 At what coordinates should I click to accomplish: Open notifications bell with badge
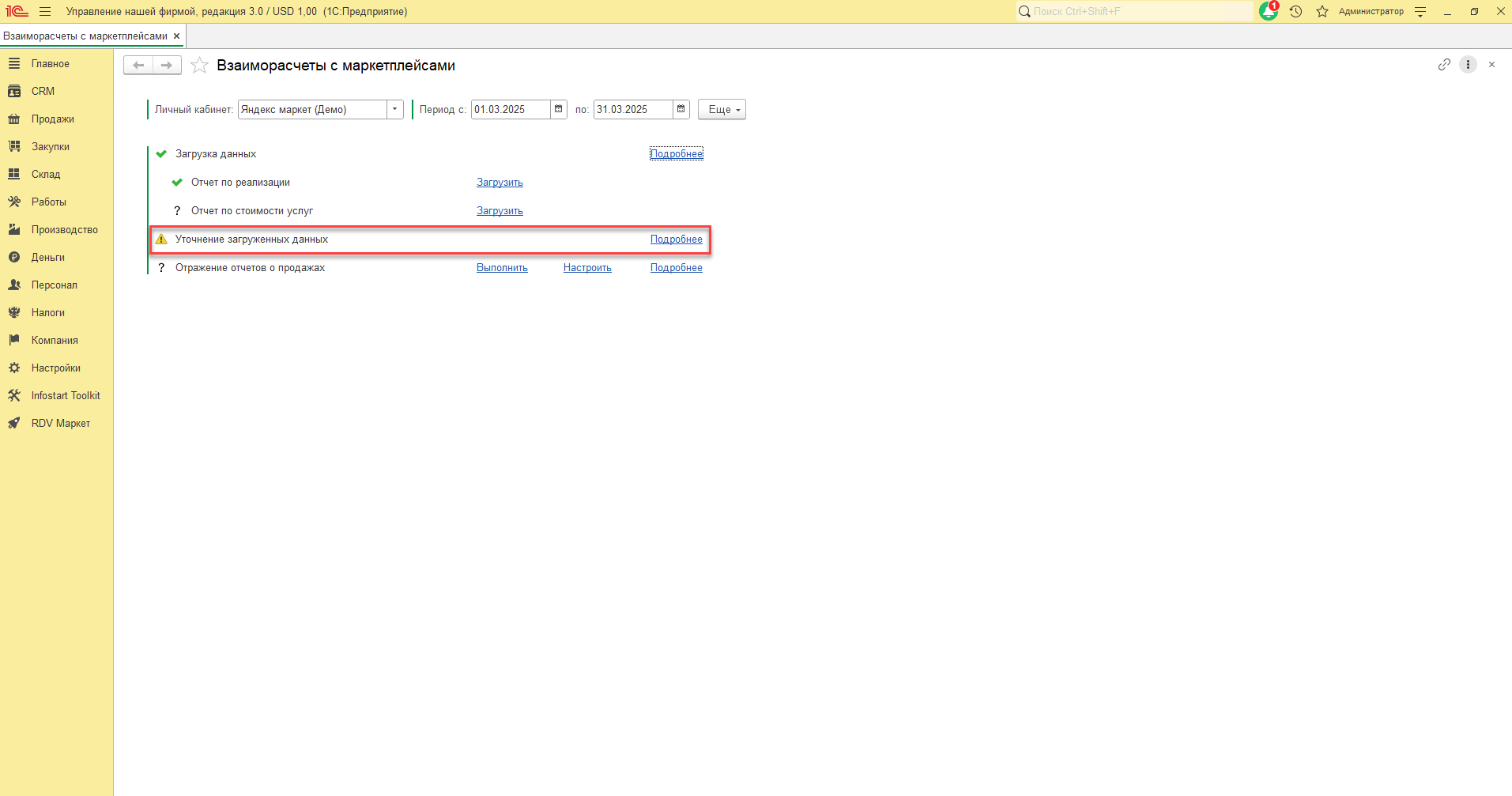click(1269, 11)
